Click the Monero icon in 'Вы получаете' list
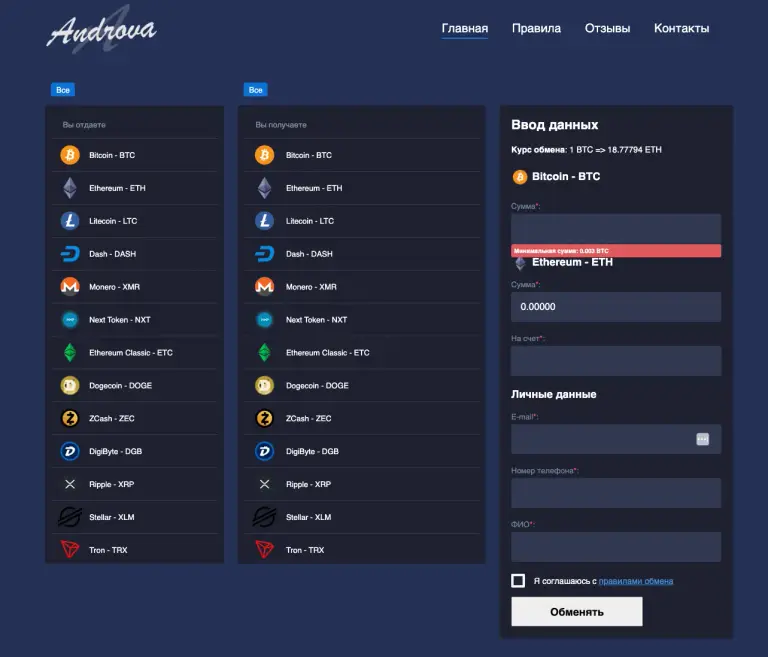The image size is (768, 657). (264, 287)
